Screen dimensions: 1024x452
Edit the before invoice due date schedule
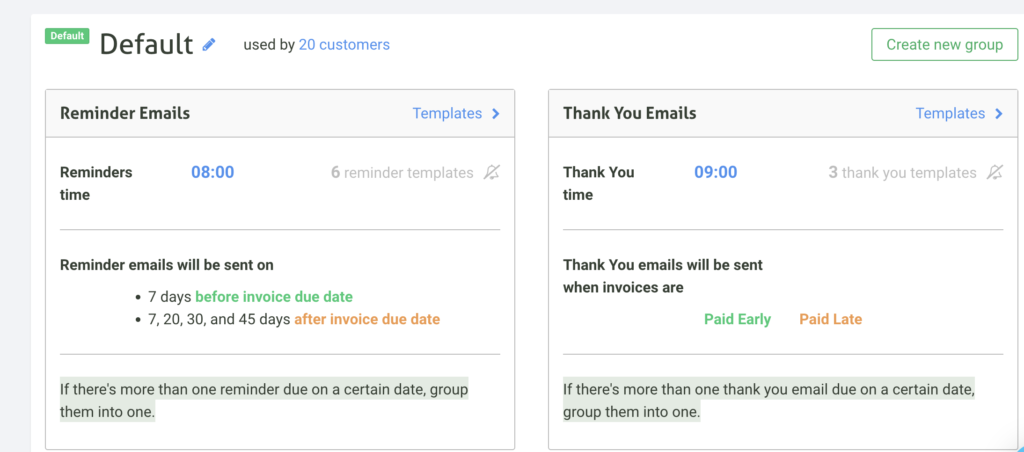(x=273, y=297)
